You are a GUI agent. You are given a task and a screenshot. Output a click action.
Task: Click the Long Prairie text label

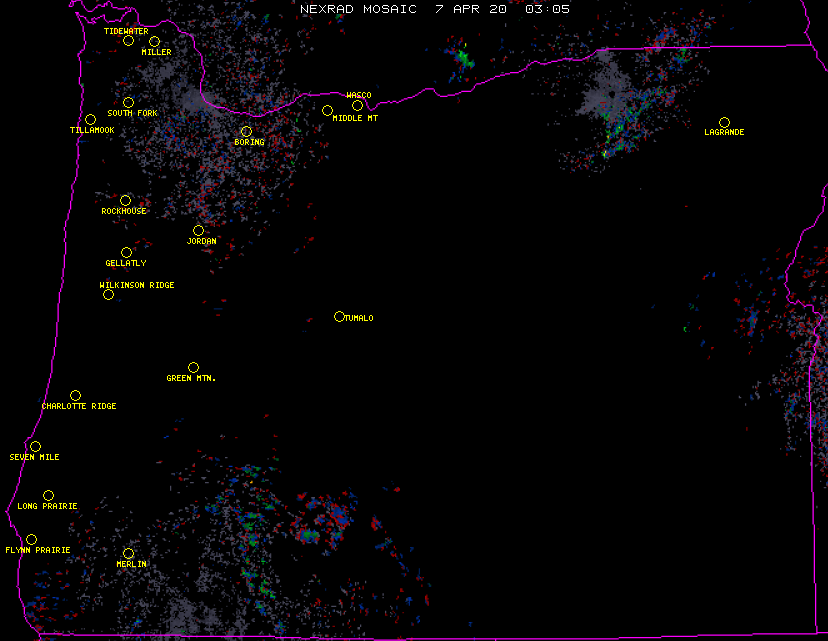click(x=47, y=507)
